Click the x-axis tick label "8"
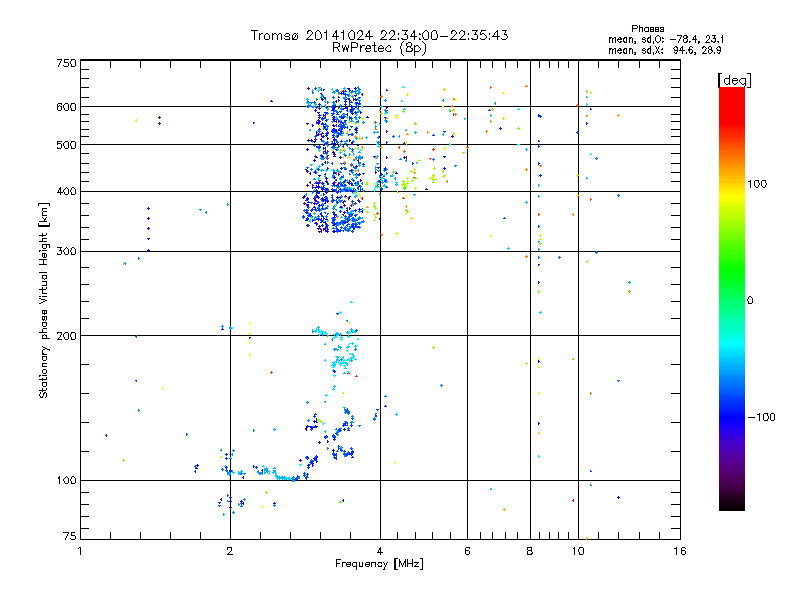Viewport: 800px width, 600px height. coord(530,551)
